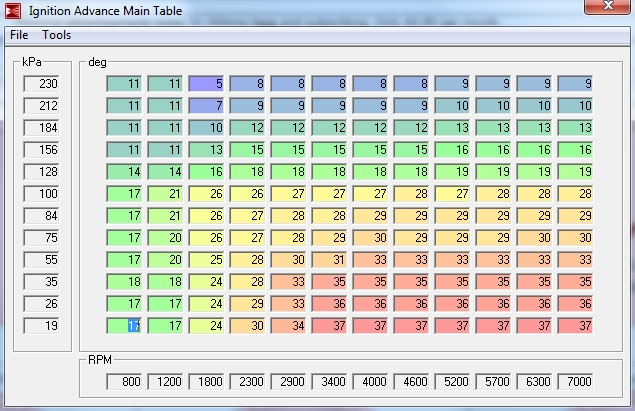The image size is (635, 411).
Task: Close the Ignition Advance Main Table window
Action: click(607, 6)
